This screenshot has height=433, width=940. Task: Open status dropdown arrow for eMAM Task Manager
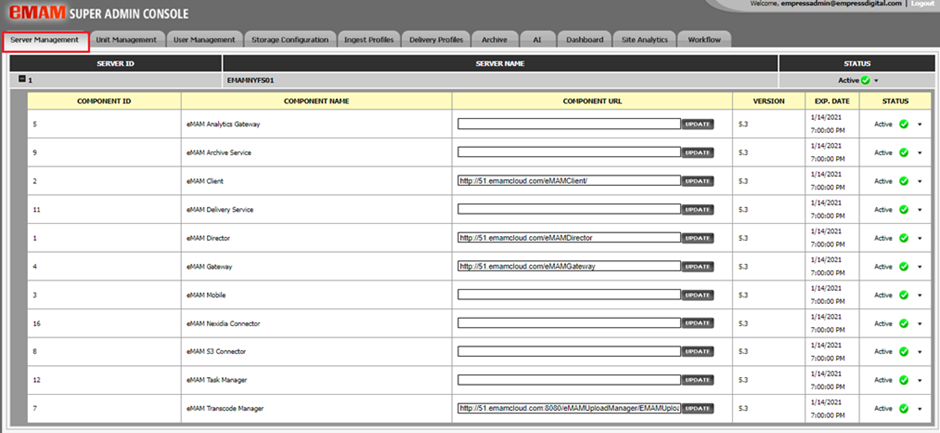click(920, 380)
